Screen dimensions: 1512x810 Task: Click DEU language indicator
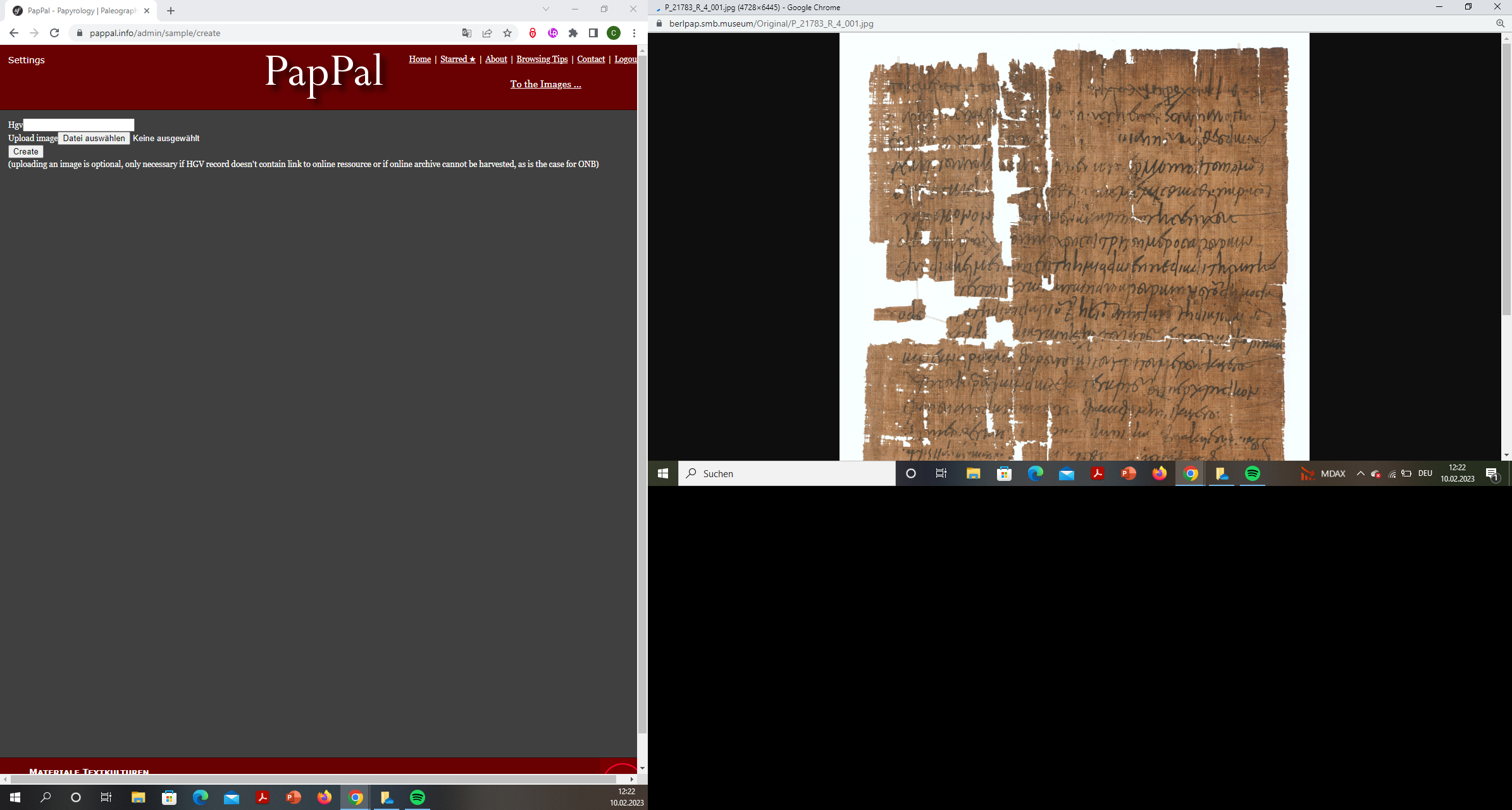(x=1425, y=473)
